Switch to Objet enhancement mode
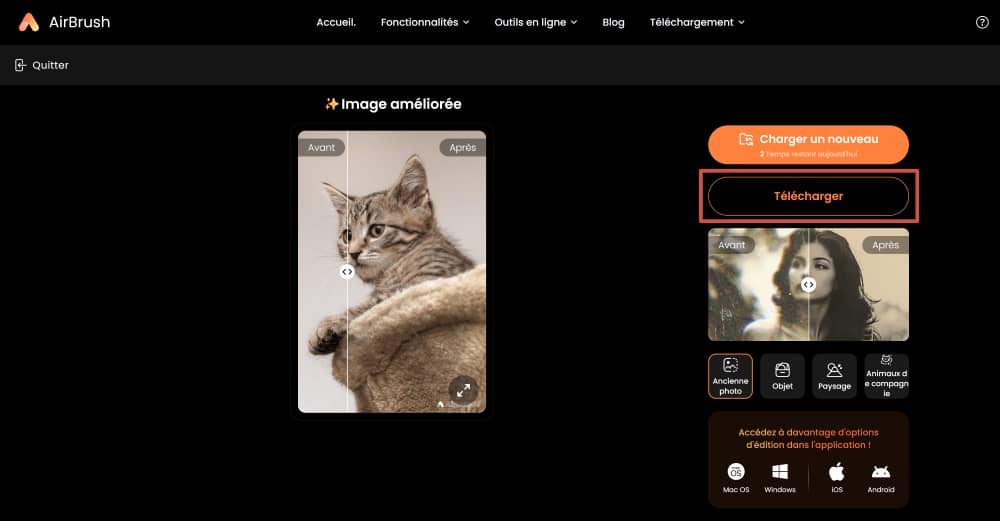The image size is (1000, 521). pos(782,376)
